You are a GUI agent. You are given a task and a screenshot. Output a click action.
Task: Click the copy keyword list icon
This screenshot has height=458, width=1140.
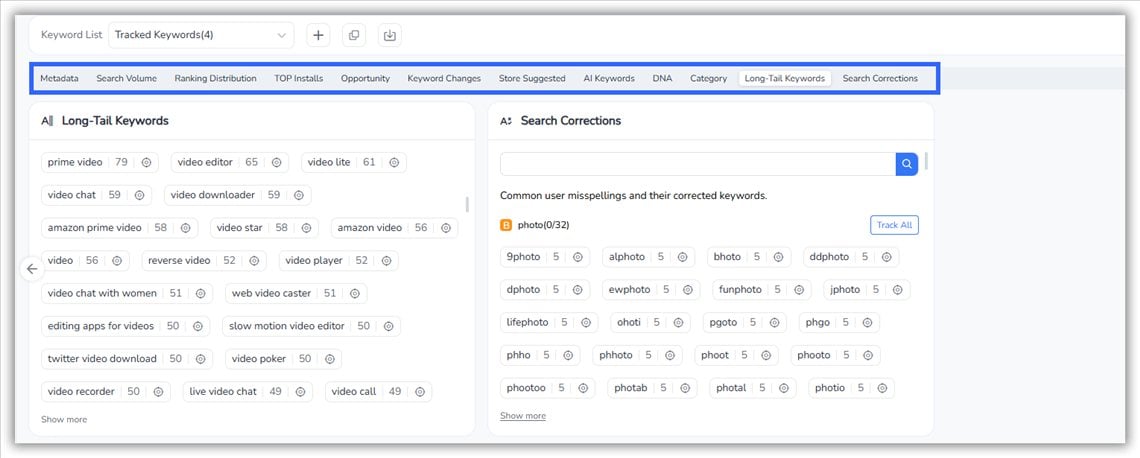click(354, 35)
